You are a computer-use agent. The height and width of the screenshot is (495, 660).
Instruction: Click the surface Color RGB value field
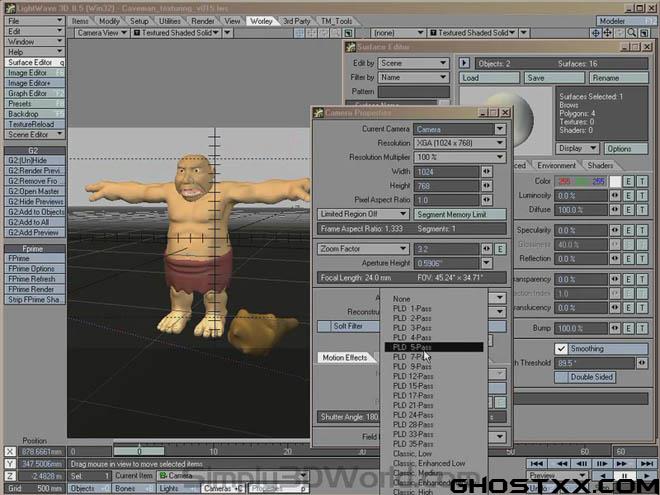pos(580,181)
